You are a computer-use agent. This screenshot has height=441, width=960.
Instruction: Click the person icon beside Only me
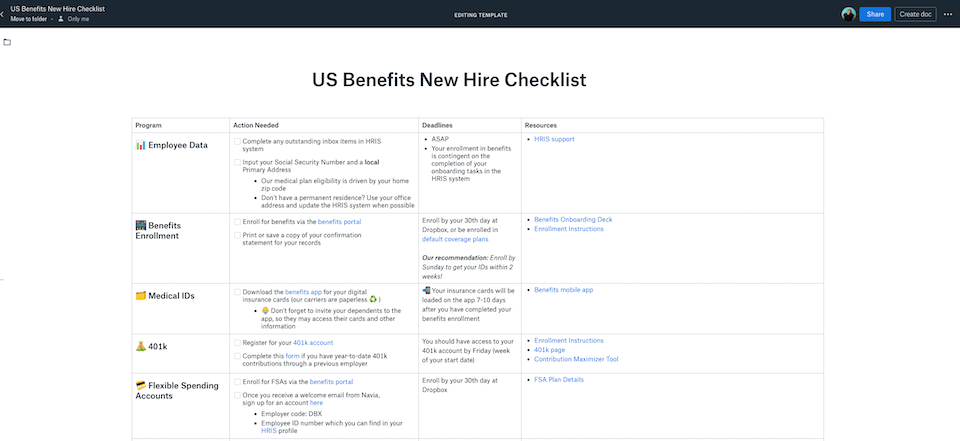[61, 19]
